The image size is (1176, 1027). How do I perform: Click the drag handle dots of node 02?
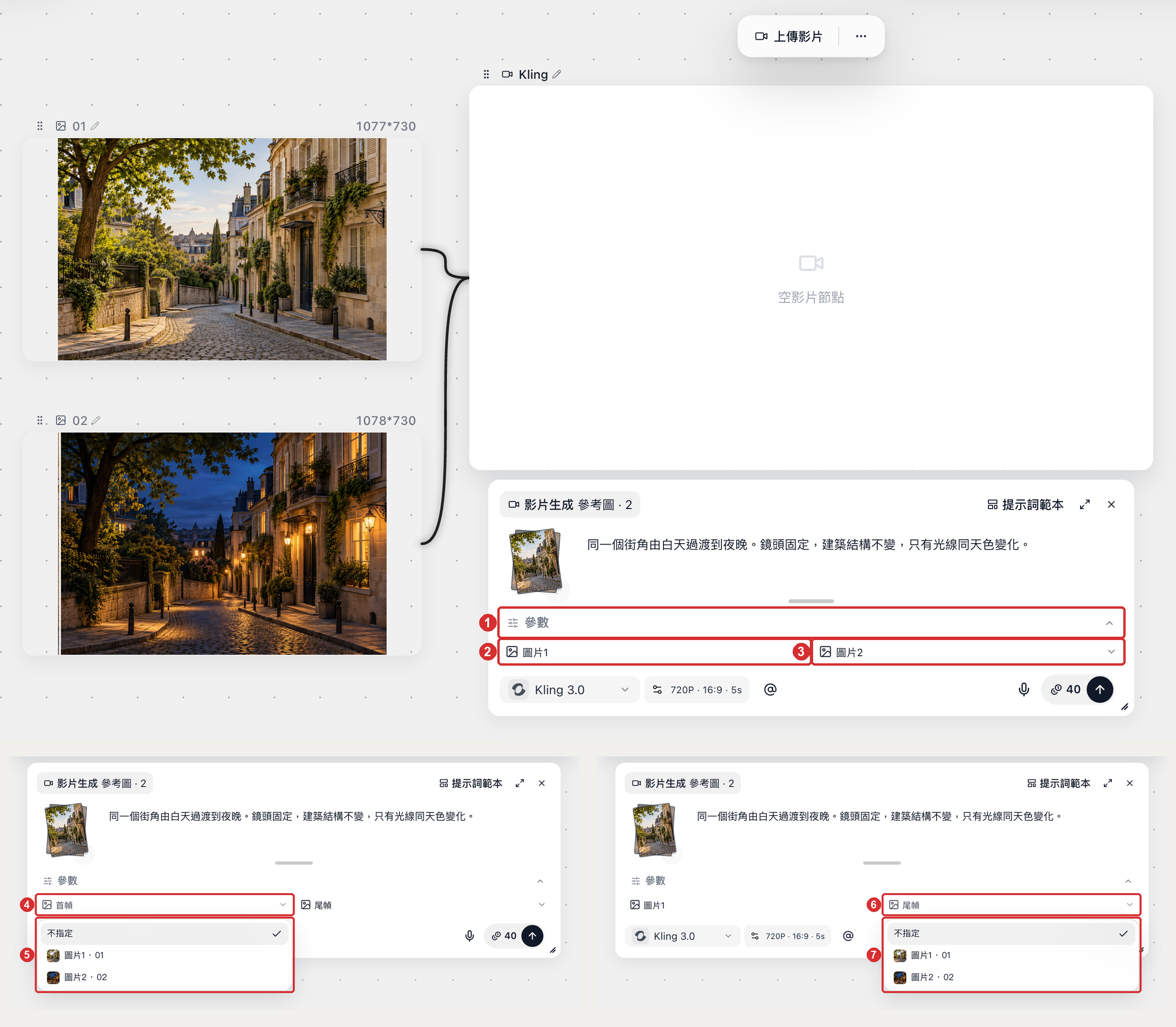coord(40,421)
